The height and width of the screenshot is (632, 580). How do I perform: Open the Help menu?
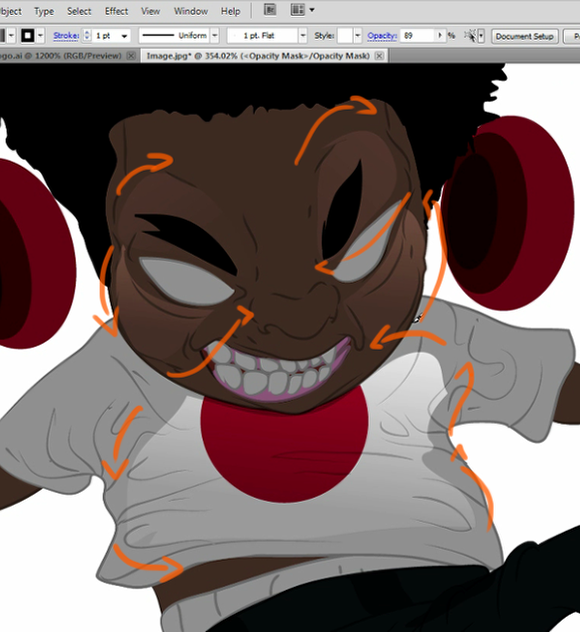pos(230,11)
